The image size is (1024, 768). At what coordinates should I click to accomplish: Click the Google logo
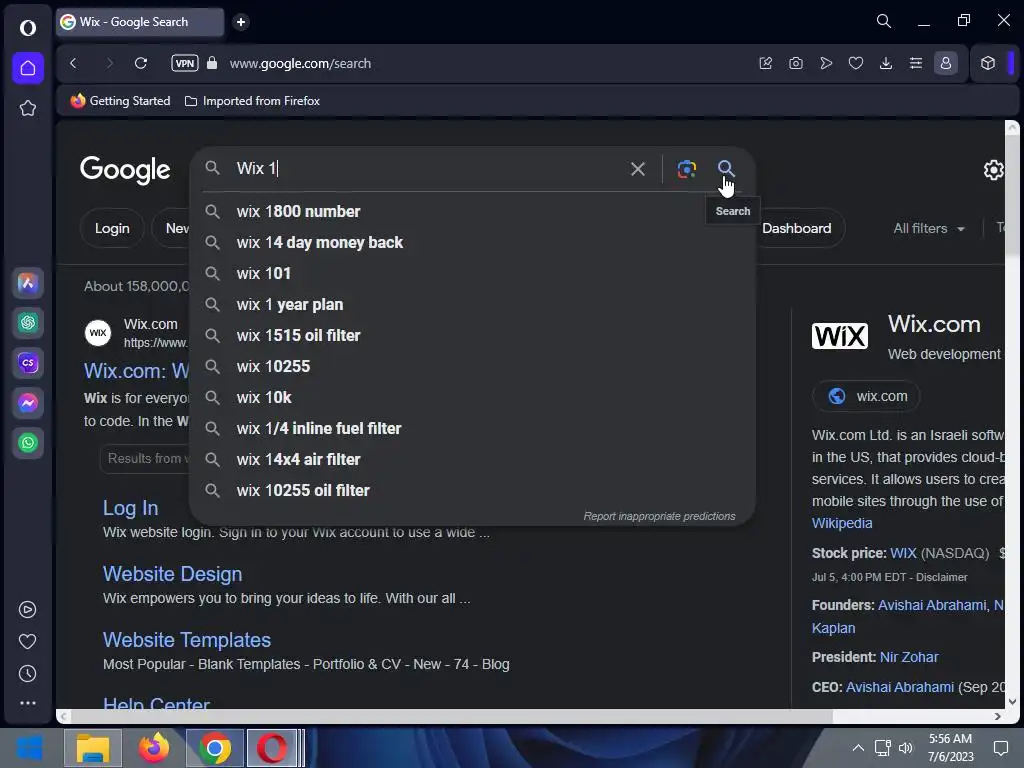coord(125,170)
